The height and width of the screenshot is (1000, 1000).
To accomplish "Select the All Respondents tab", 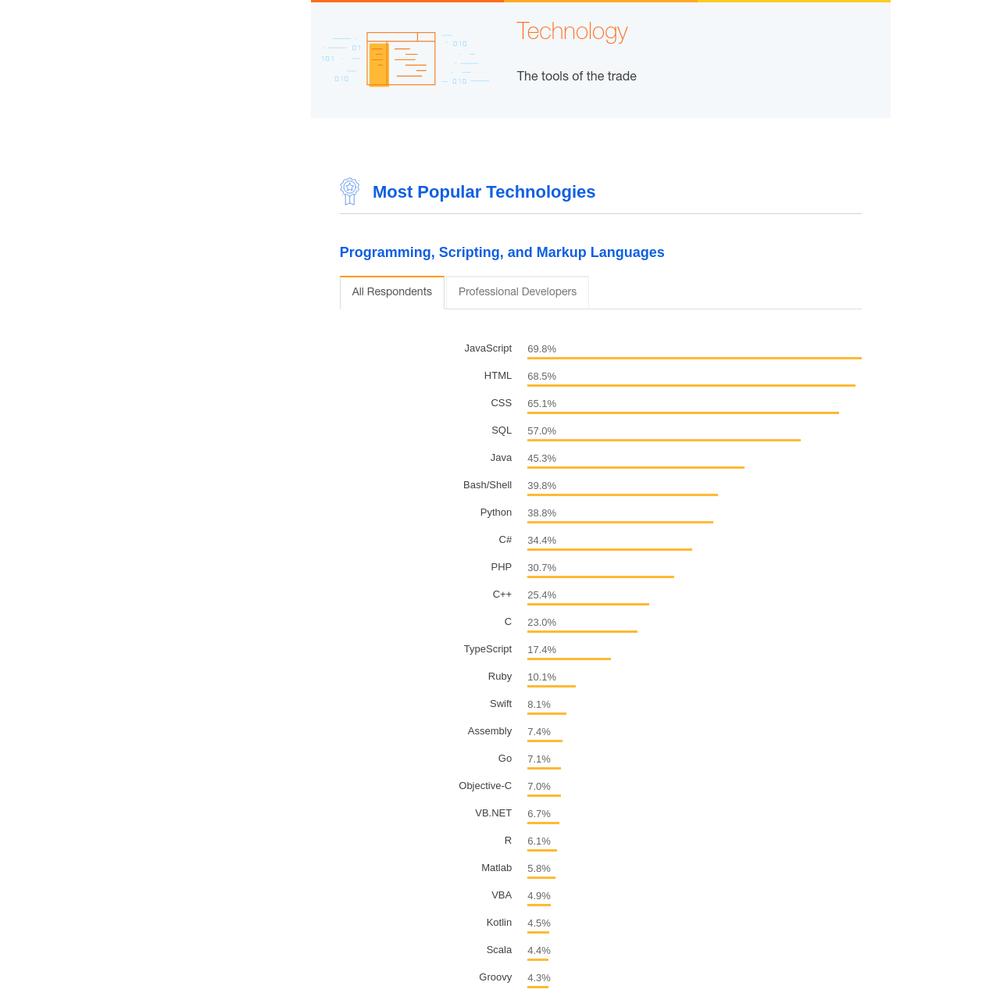I will [392, 292].
